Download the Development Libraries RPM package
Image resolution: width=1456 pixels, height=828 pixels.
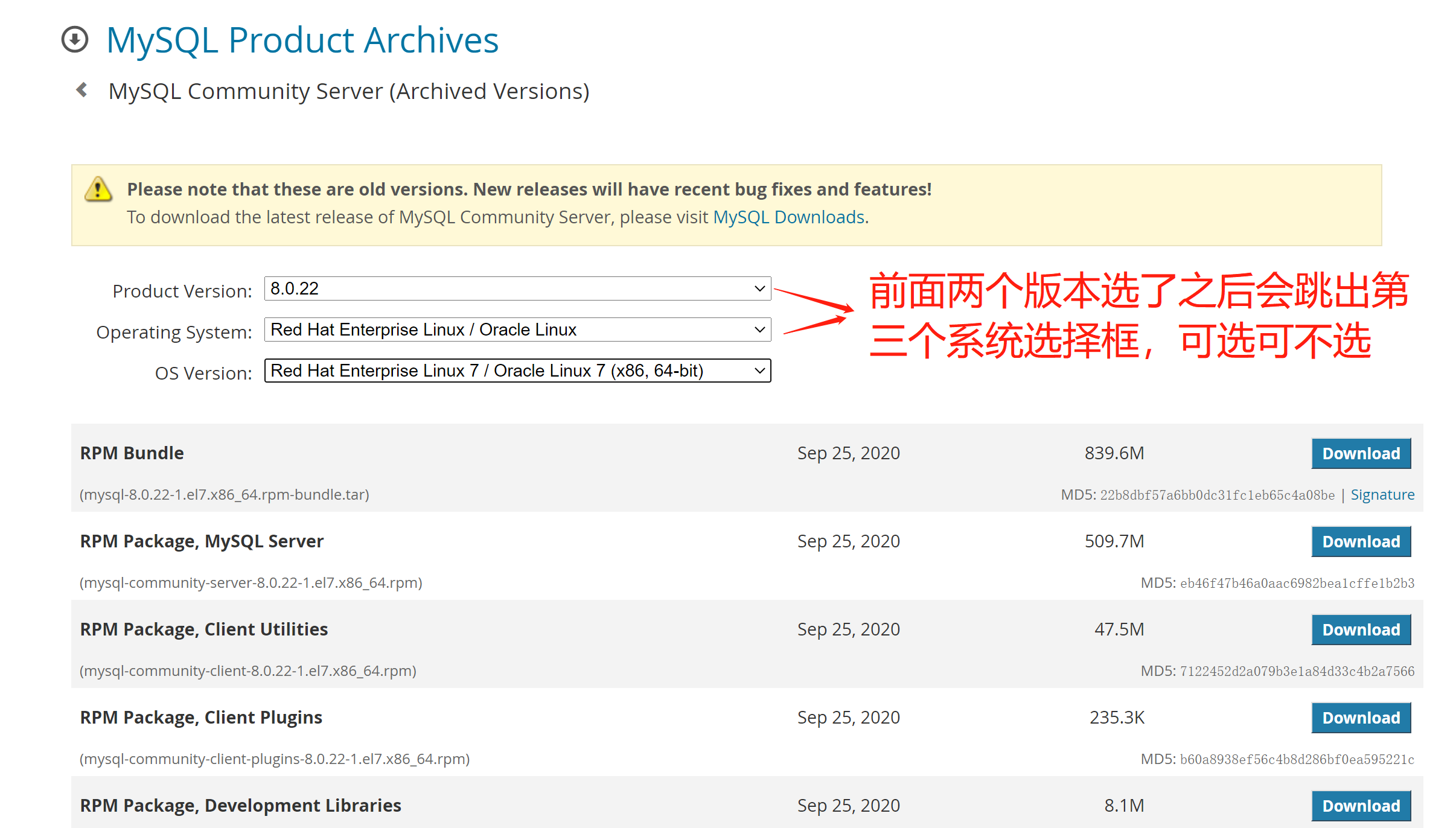[1361, 806]
